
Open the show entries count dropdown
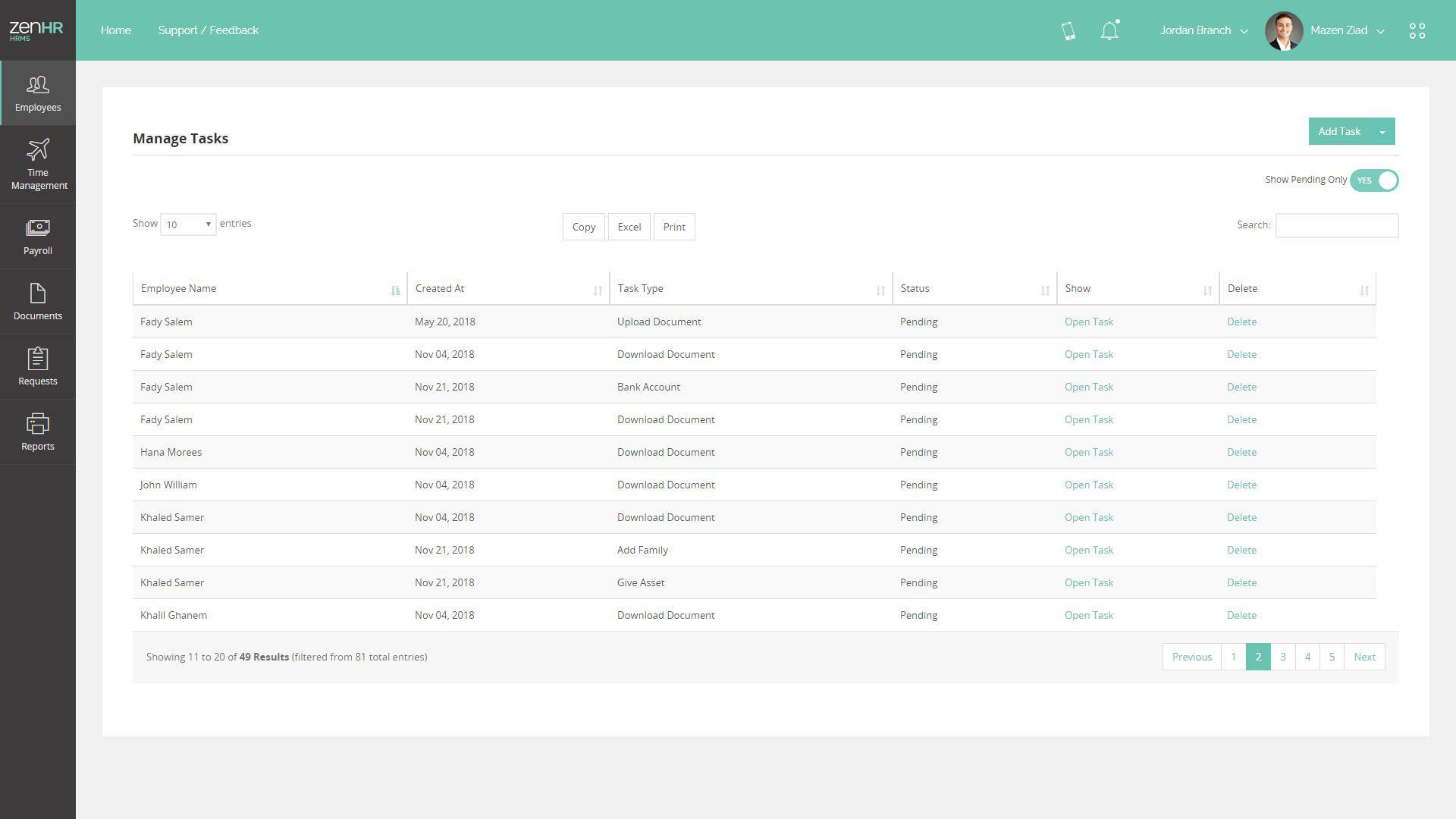tap(188, 224)
